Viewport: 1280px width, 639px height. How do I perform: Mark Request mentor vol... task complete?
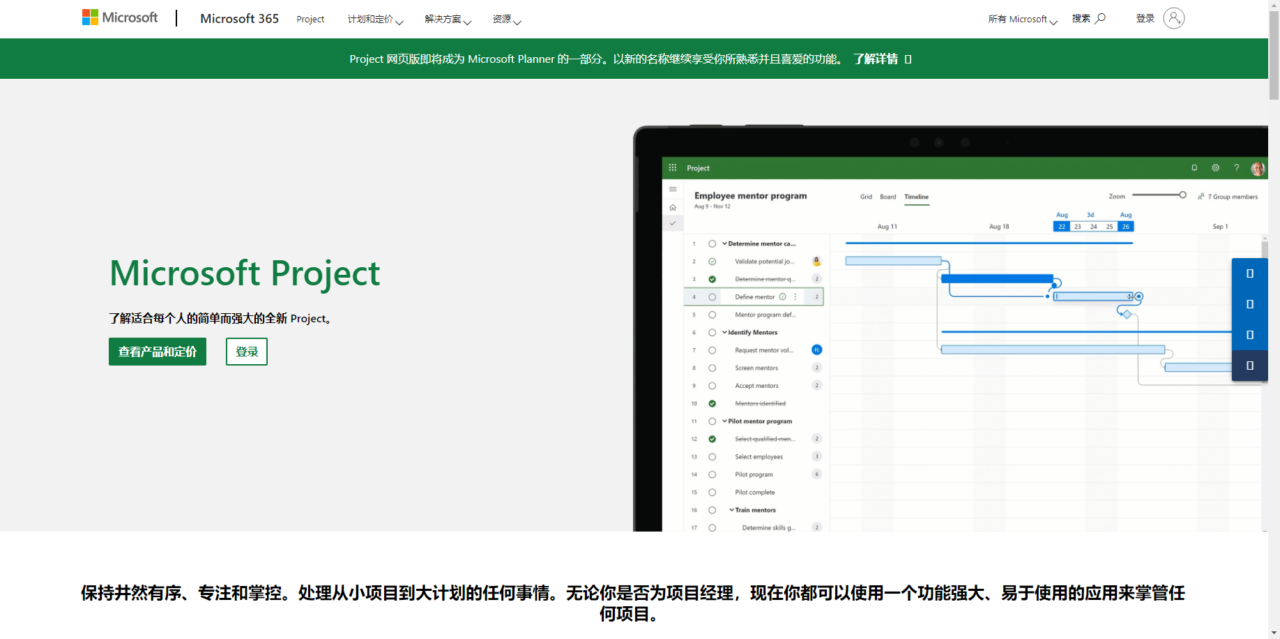coord(712,350)
